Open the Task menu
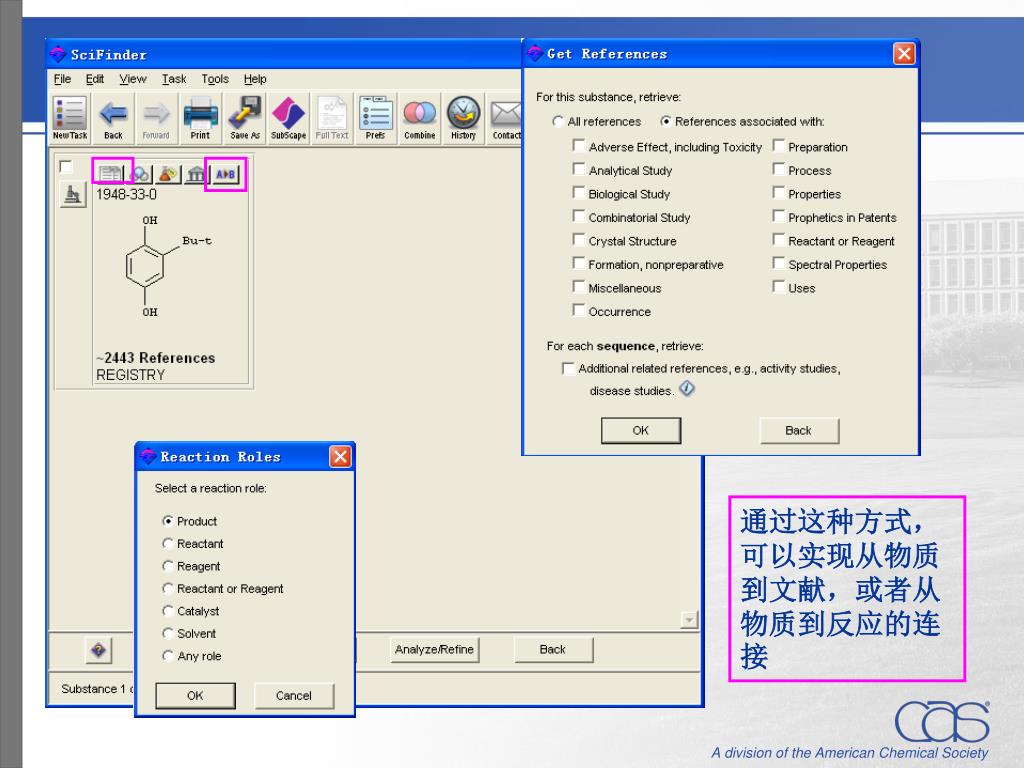Screen dimensions: 1024x768 (174, 79)
